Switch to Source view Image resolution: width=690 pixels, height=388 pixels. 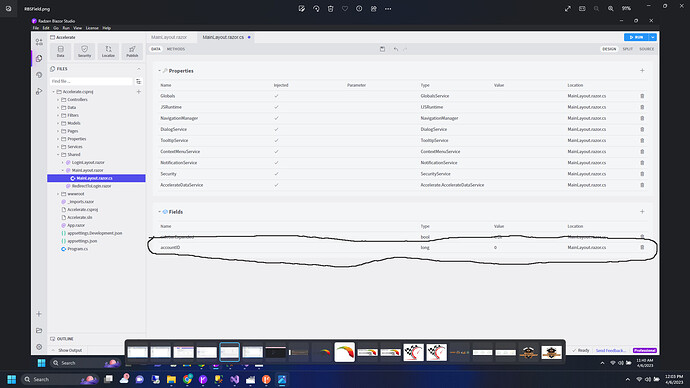[646, 49]
